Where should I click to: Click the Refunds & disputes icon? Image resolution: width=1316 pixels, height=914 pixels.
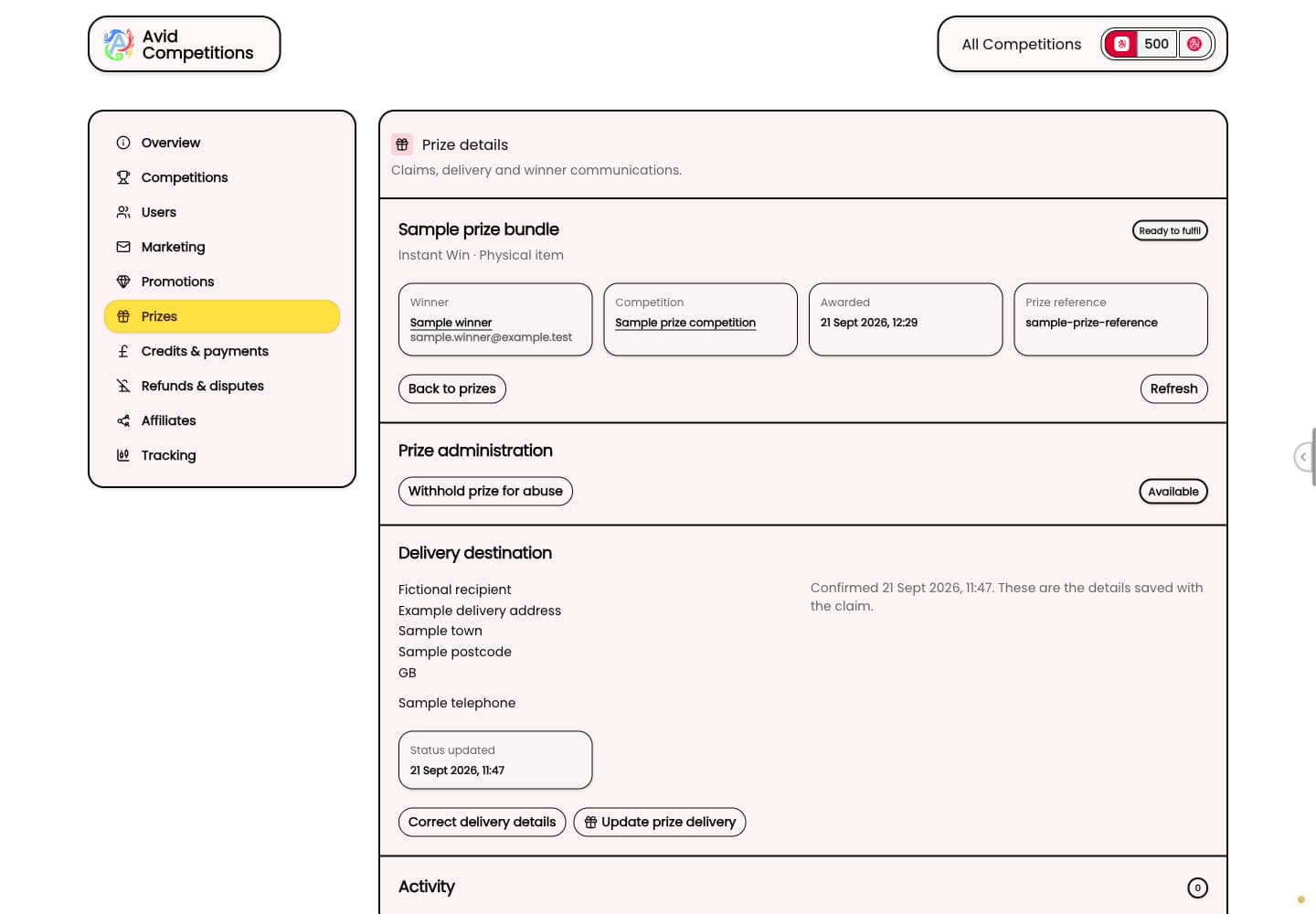pos(123,386)
